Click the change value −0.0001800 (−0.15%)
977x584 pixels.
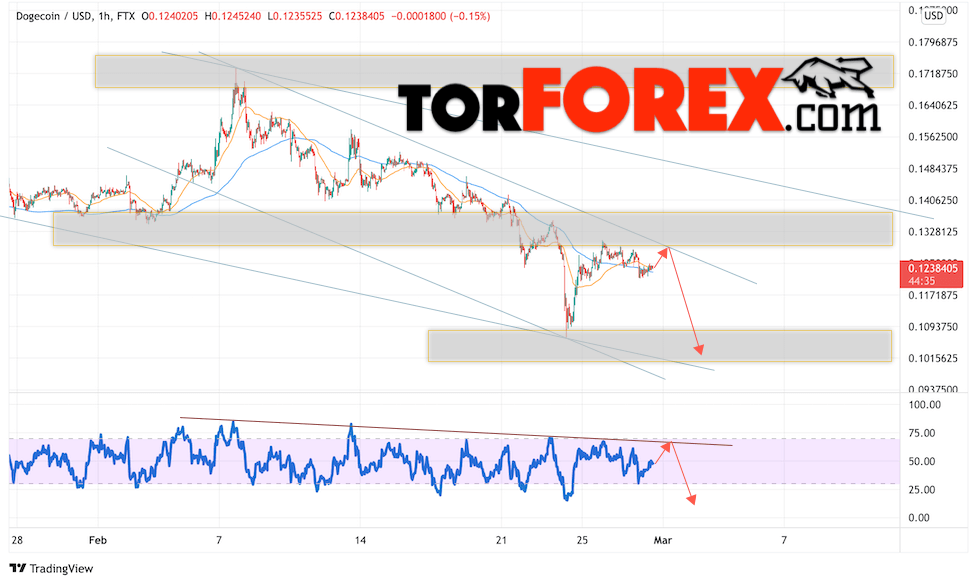[441, 16]
